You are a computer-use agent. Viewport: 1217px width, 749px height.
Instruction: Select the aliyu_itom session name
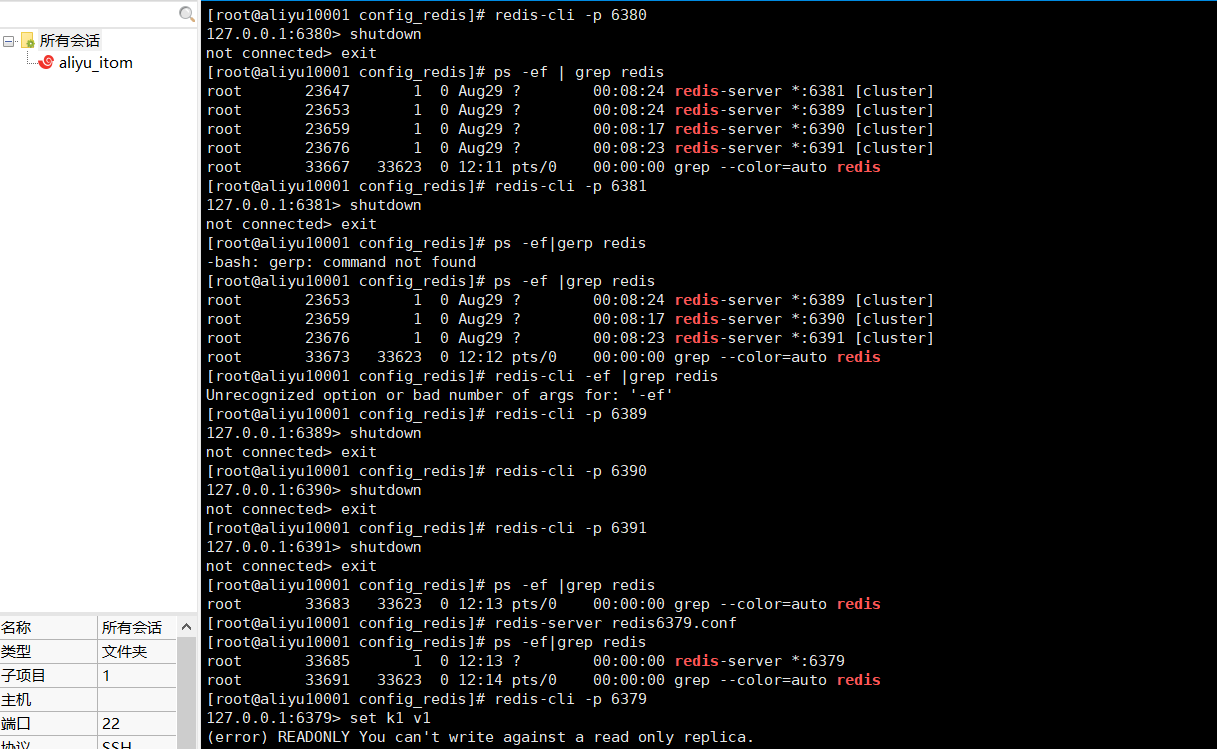point(96,63)
